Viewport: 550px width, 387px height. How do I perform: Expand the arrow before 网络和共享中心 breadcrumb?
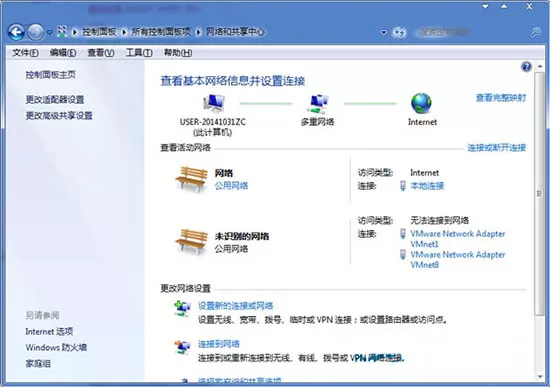click(198, 32)
